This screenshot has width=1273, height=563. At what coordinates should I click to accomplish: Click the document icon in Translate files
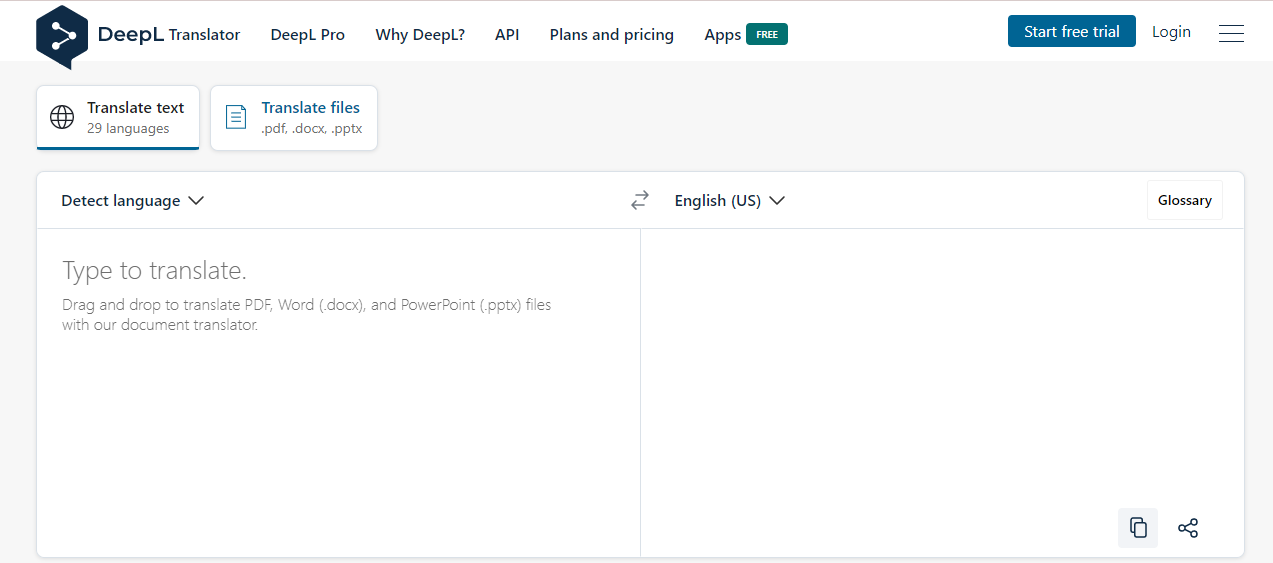coord(236,117)
